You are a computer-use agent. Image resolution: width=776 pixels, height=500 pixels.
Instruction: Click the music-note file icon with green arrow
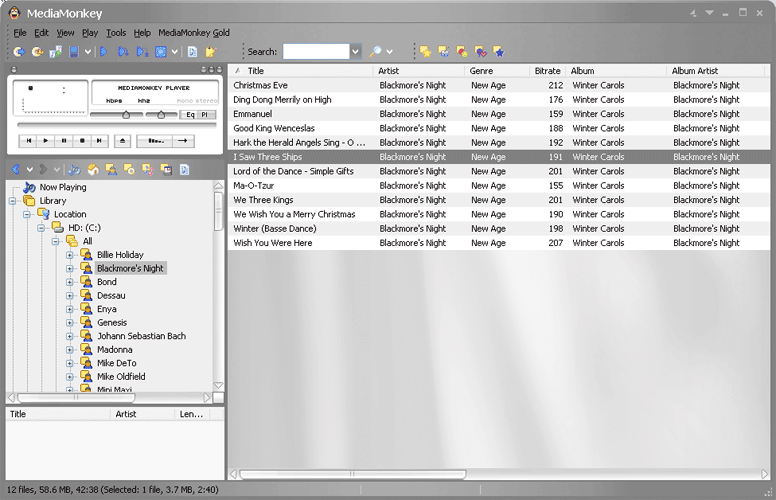(x=55, y=51)
